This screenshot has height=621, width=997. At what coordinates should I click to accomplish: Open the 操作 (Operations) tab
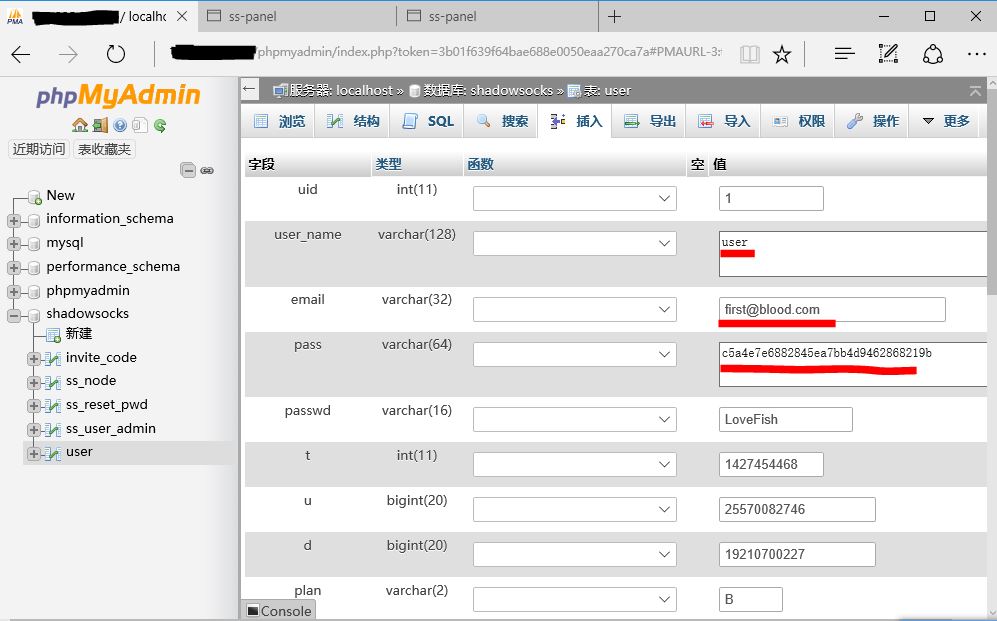872,121
